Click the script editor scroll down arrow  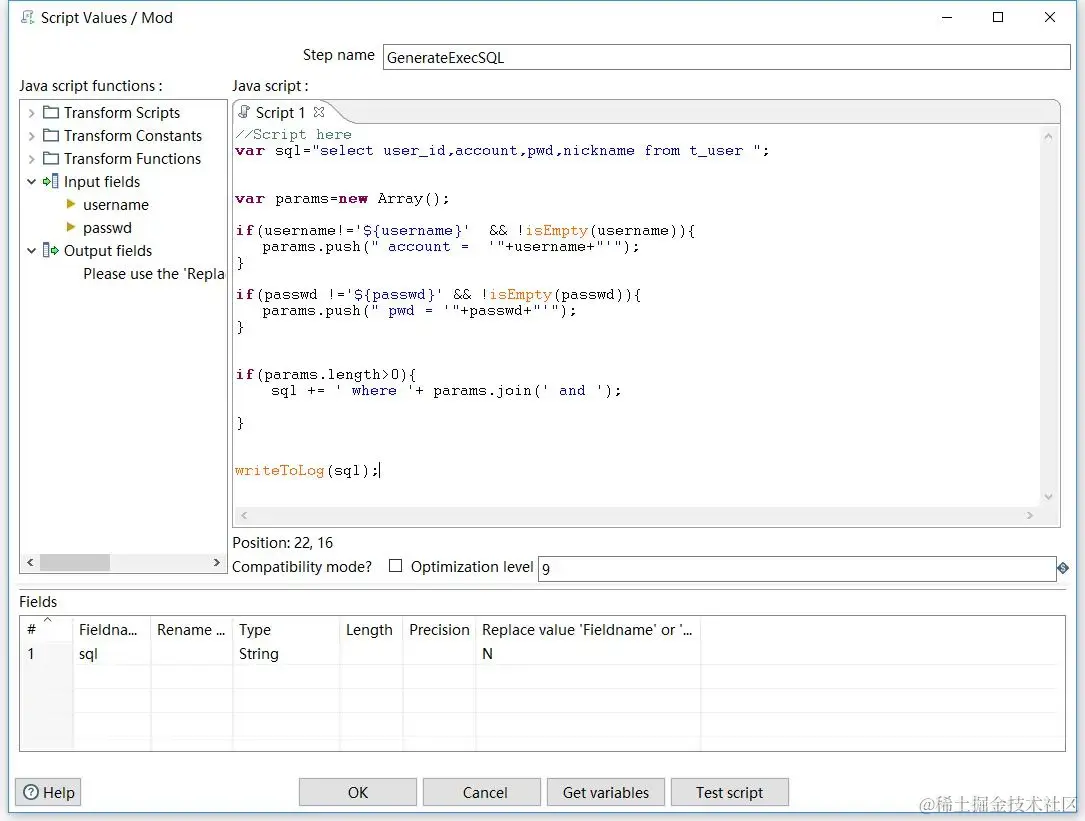[x=1048, y=496]
